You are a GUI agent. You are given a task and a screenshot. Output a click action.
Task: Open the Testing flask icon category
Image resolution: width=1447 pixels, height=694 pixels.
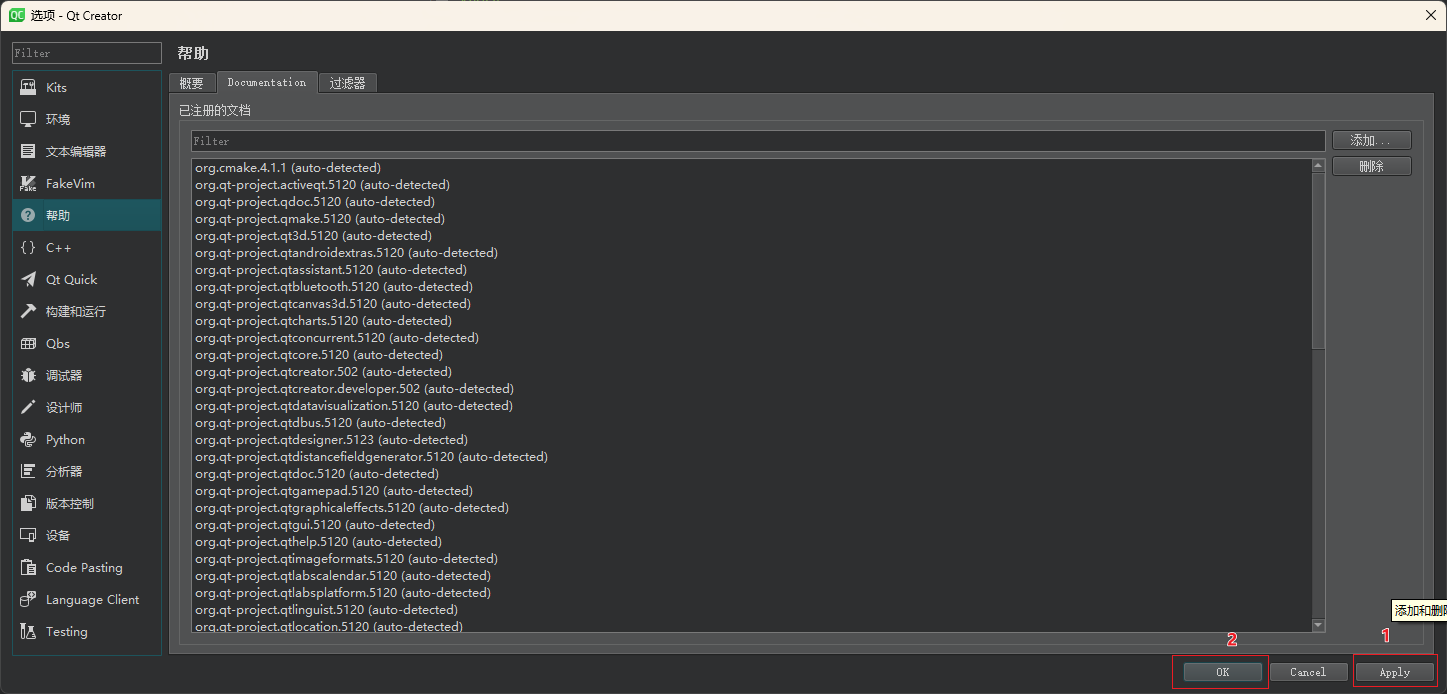point(28,632)
